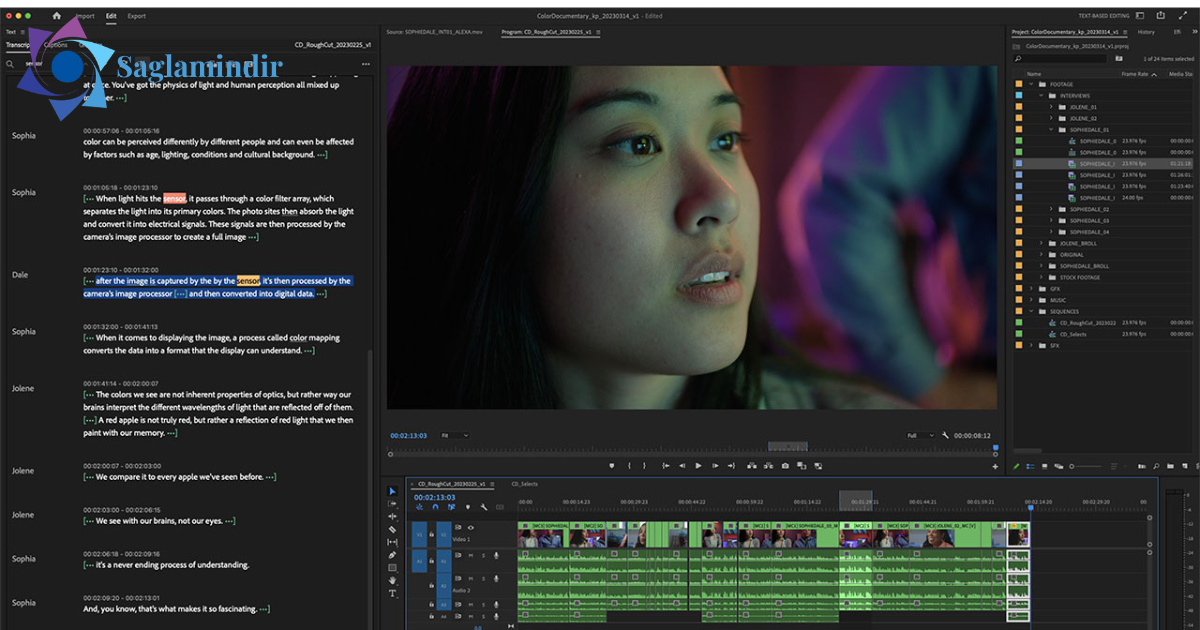This screenshot has width=1200, height=630.
Task: Click the Export Frame camera icon
Action: click(785, 466)
